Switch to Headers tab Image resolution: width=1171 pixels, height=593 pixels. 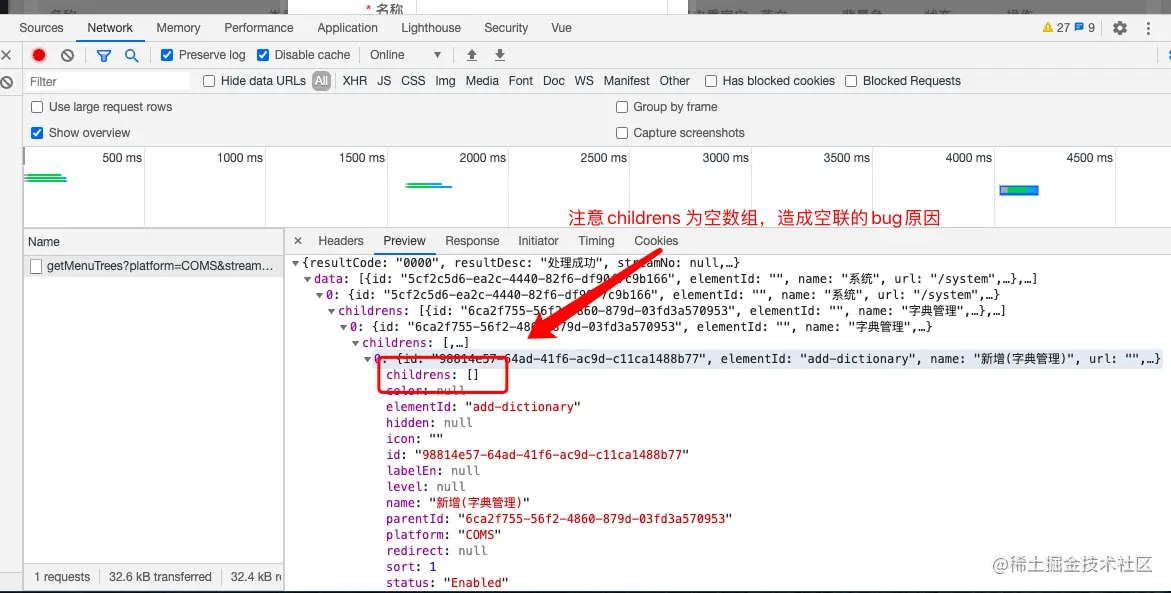pyautogui.click(x=341, y=240)
